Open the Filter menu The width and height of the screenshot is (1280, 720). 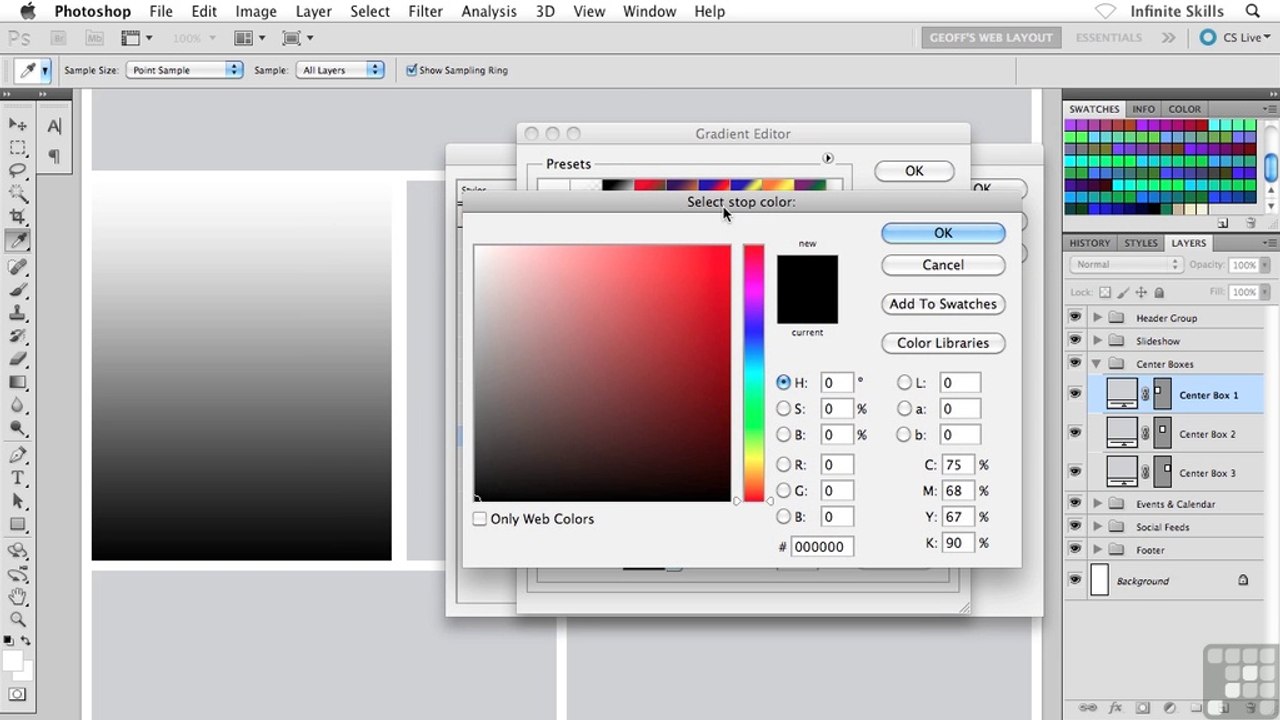click(x=425, y=12)
